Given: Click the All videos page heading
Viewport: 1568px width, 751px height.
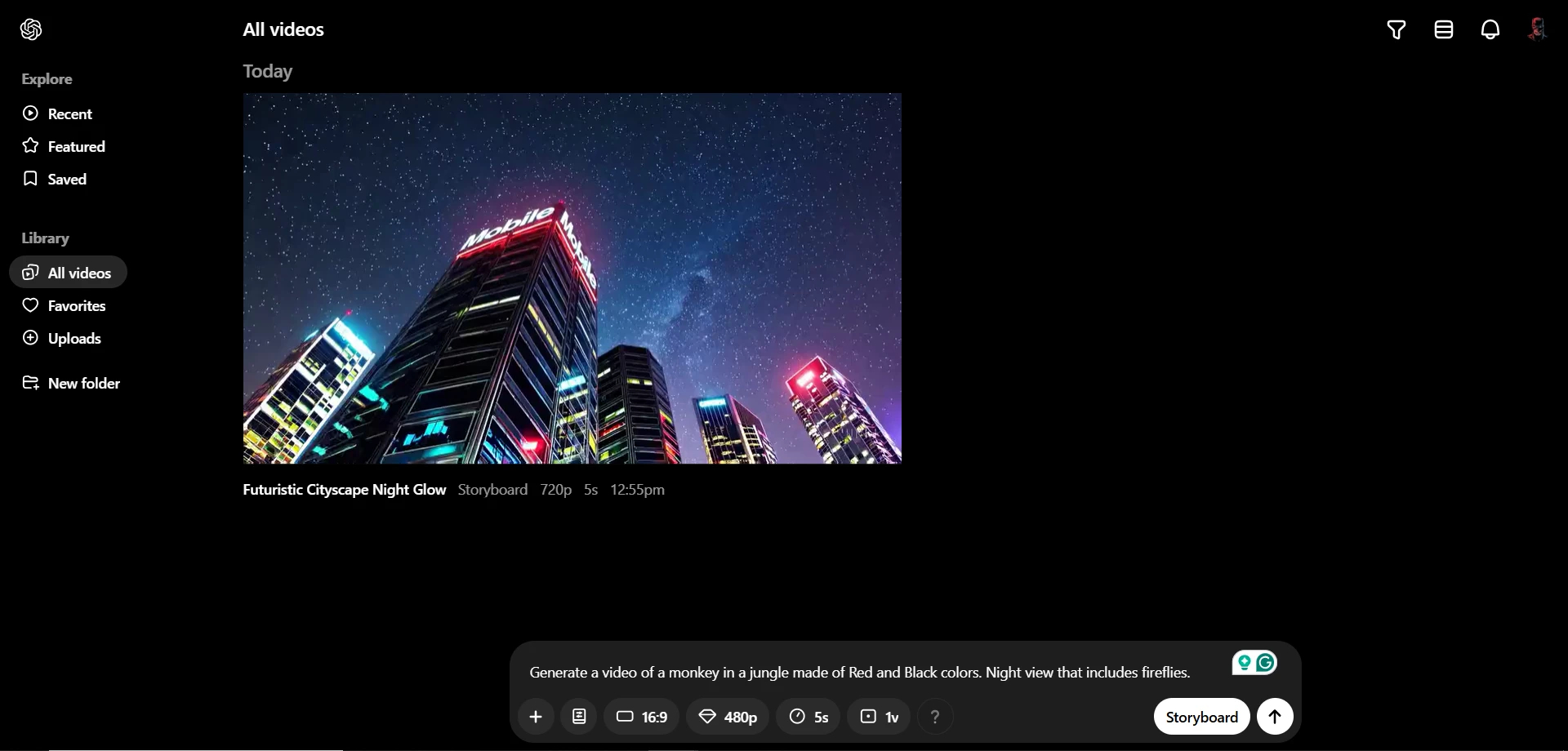Looking at the screenshot, I should pyautogui.click(x=283, y=29).
